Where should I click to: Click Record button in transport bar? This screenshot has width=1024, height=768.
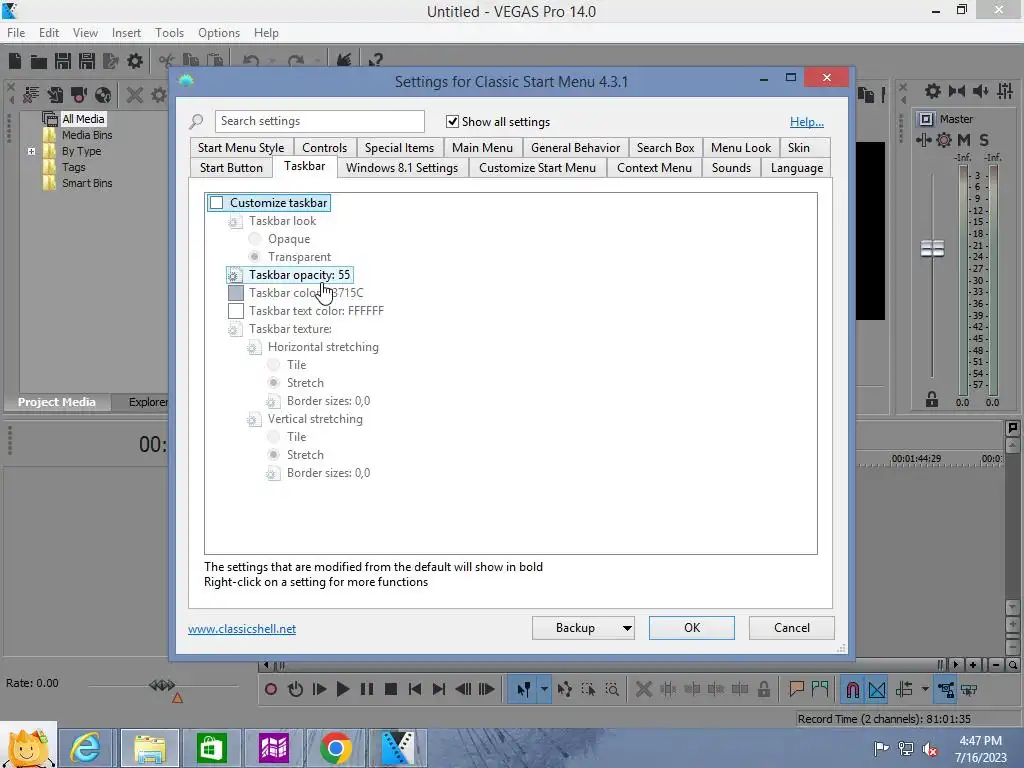pyautogui.click(x=271, y=690)
